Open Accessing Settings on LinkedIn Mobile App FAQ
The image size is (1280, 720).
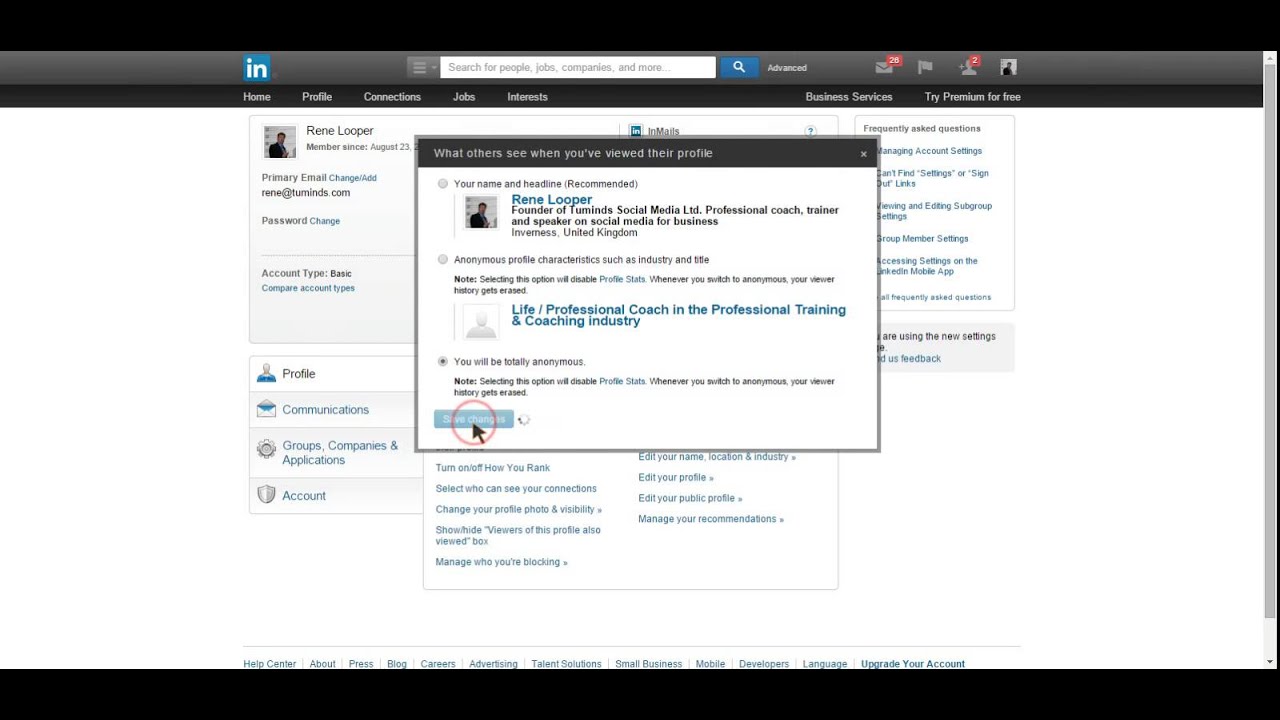click(927, 266)
